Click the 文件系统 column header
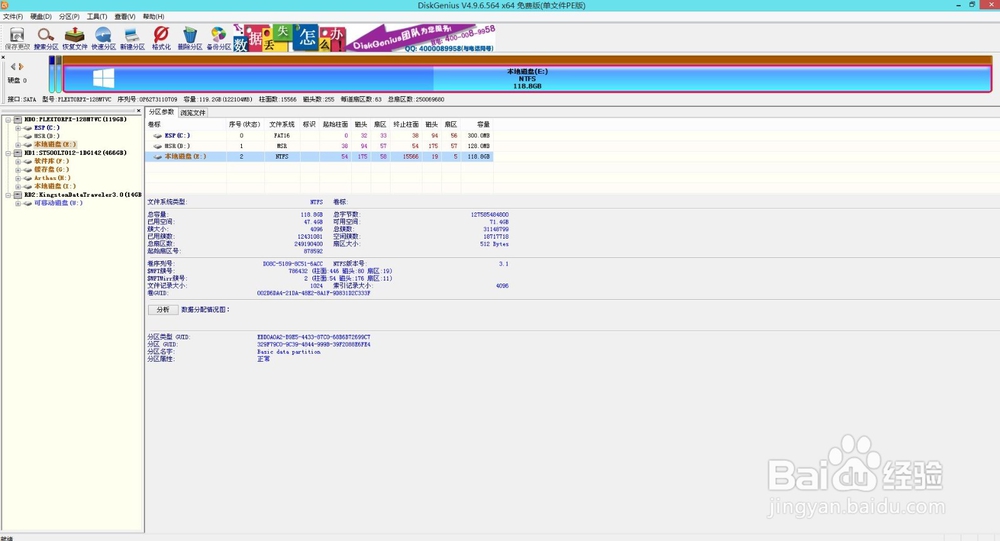The height and width of the screenshot is (541, 1000). [281, 124]
